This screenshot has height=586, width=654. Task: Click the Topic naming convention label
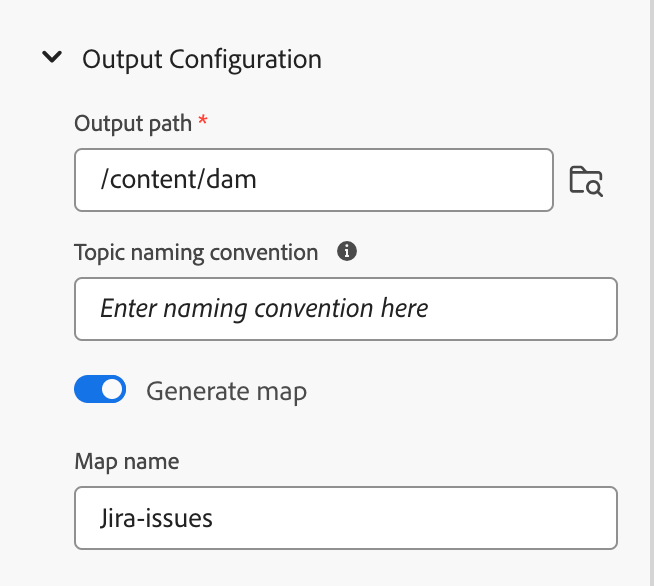tap(196, 253)
